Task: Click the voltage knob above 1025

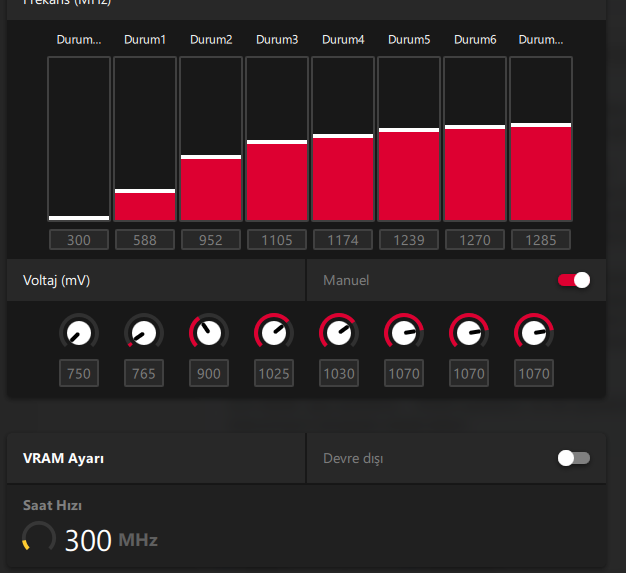Action: [274, 332]
